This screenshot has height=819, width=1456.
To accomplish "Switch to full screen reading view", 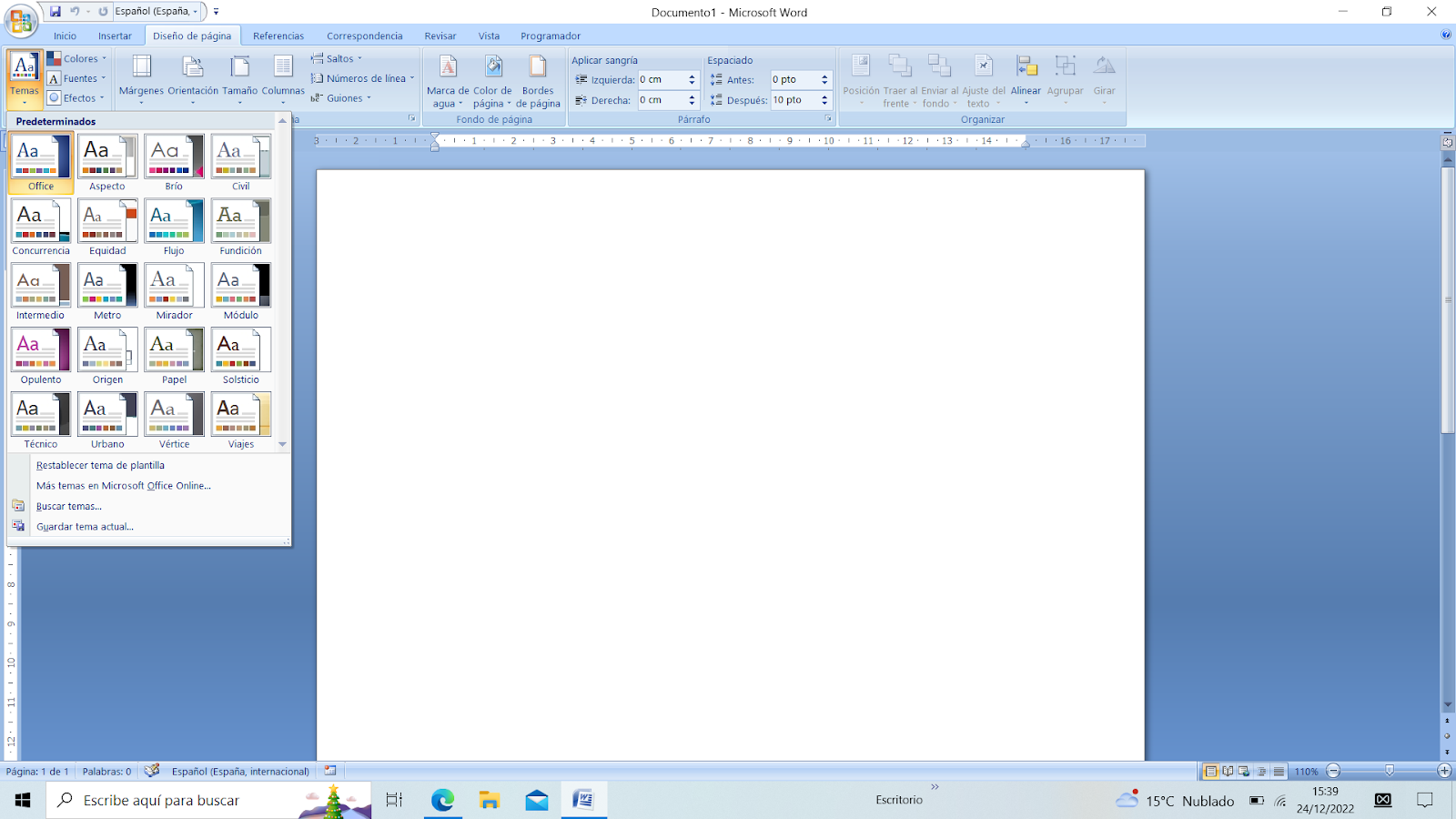I will pyautogui.click(x=1228, y=772).
